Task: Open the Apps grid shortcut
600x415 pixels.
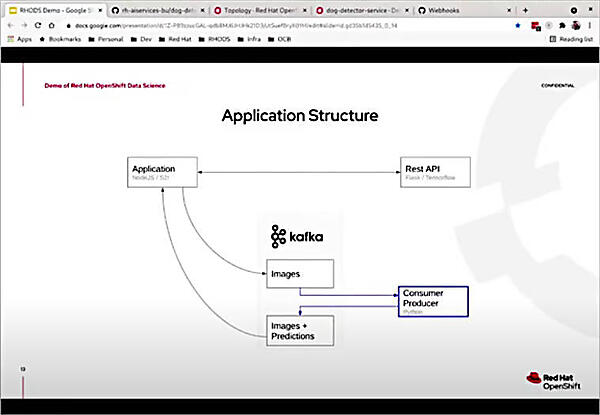Action: coord(20,38)
